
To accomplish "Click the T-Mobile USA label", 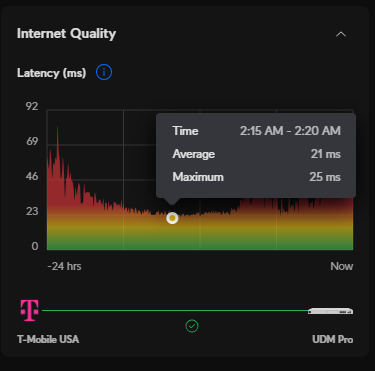I will 48,339.
